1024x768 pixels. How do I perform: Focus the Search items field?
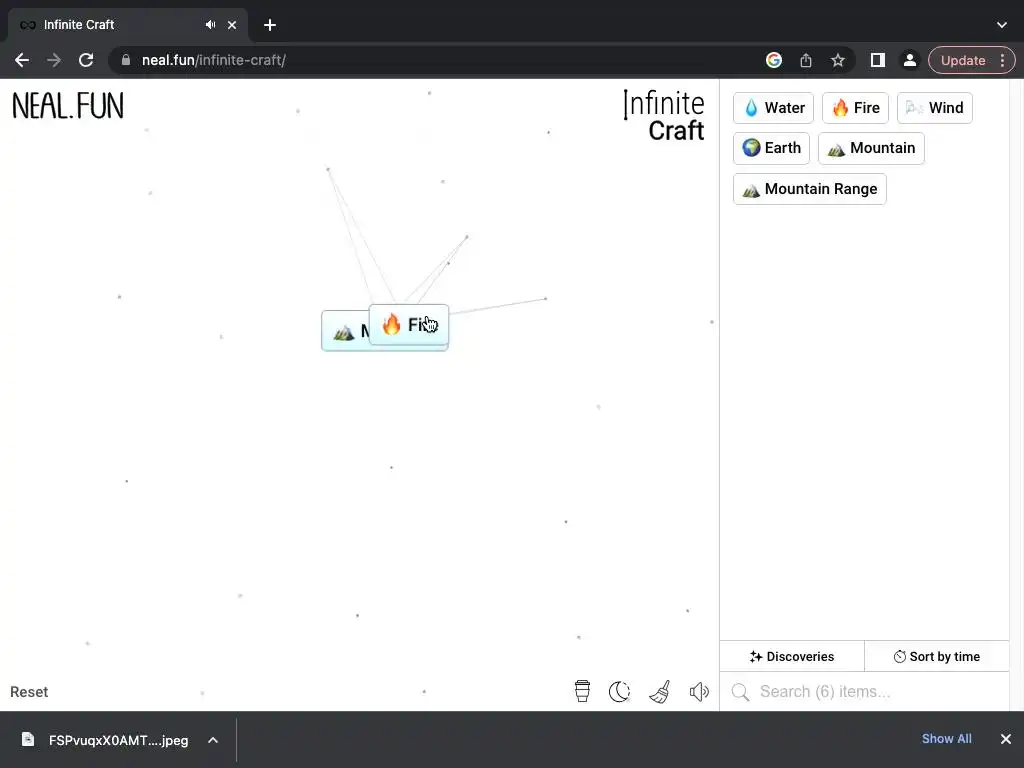click(x=865, y=692)
